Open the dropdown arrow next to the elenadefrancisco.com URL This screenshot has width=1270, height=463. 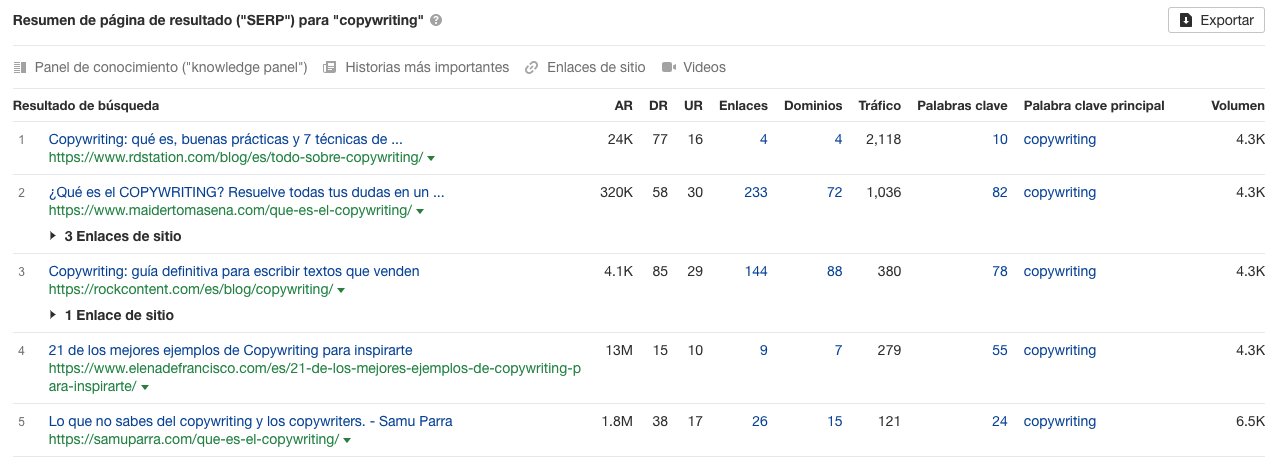coord(145,387)
